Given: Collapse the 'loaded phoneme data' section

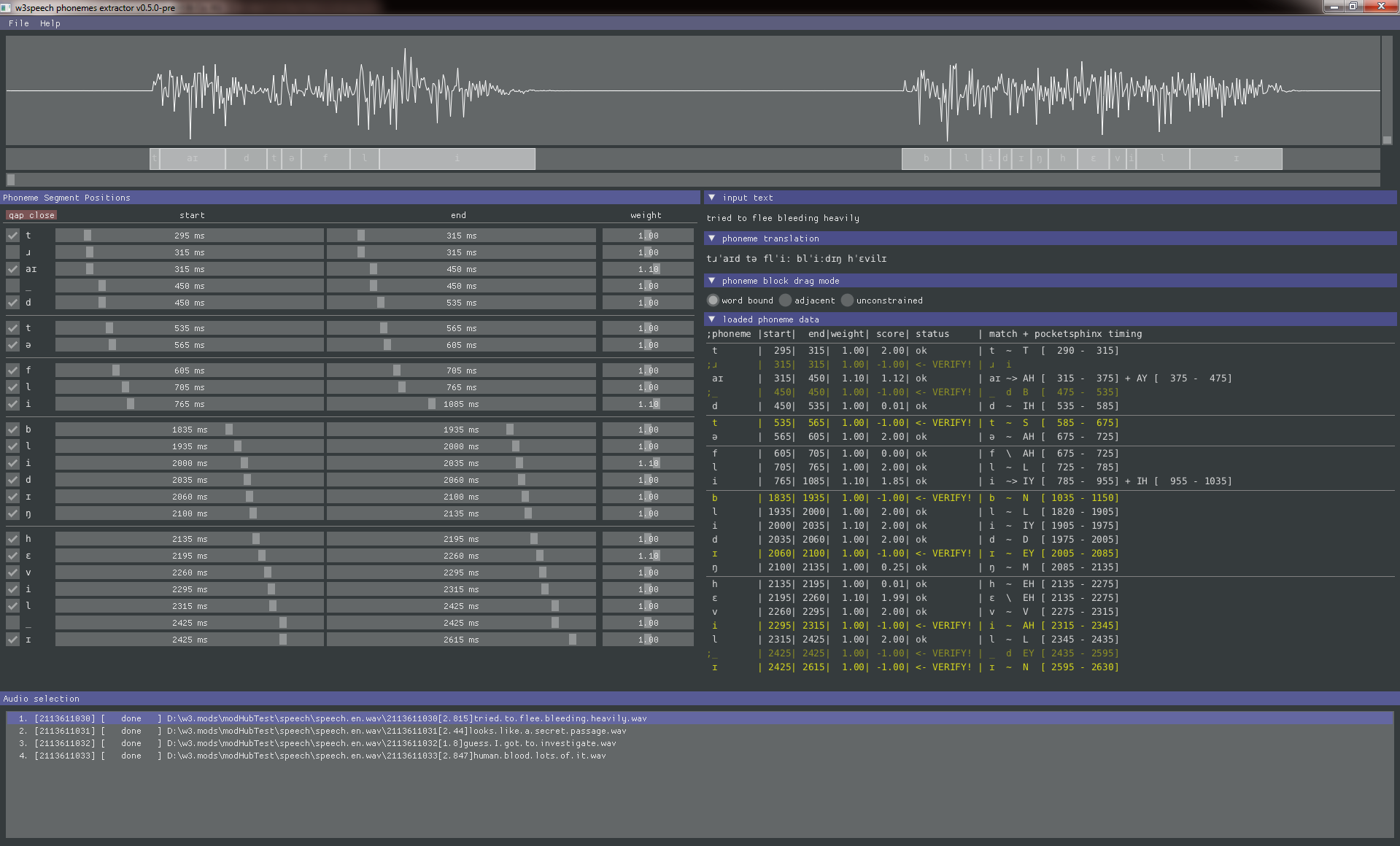Looking at the screenshot, I should [x=712, y=319].
